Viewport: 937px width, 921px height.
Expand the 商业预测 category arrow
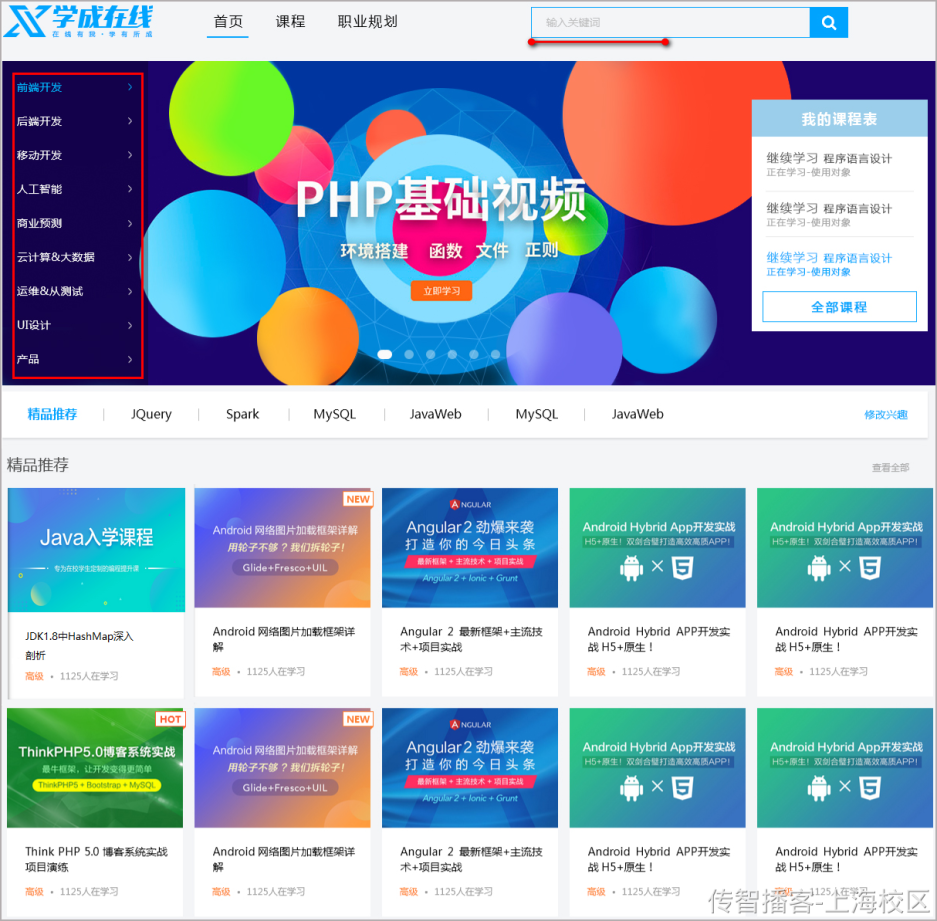click(x=130, y=224)
